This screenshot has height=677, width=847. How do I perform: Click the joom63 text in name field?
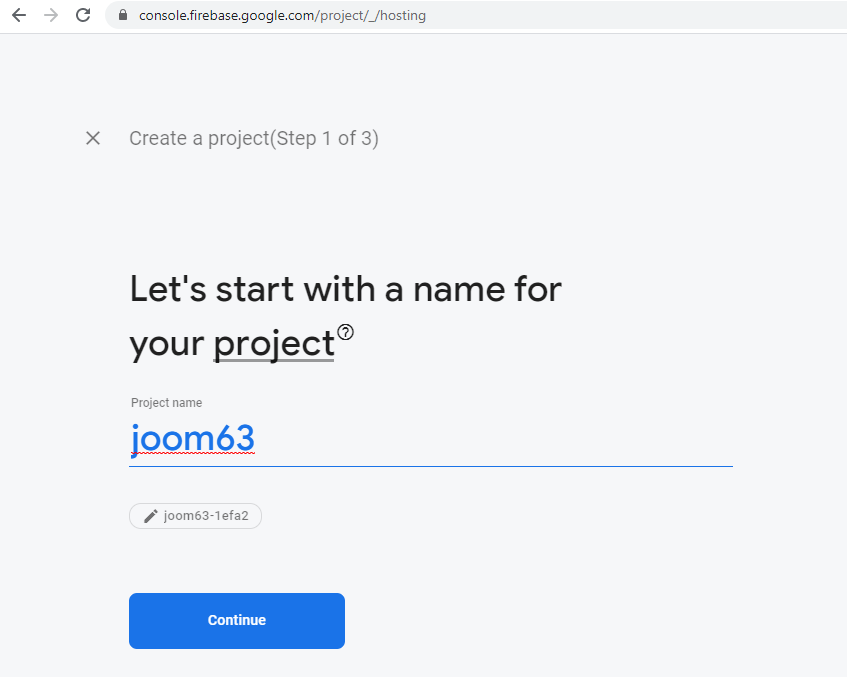click(192, 439)
